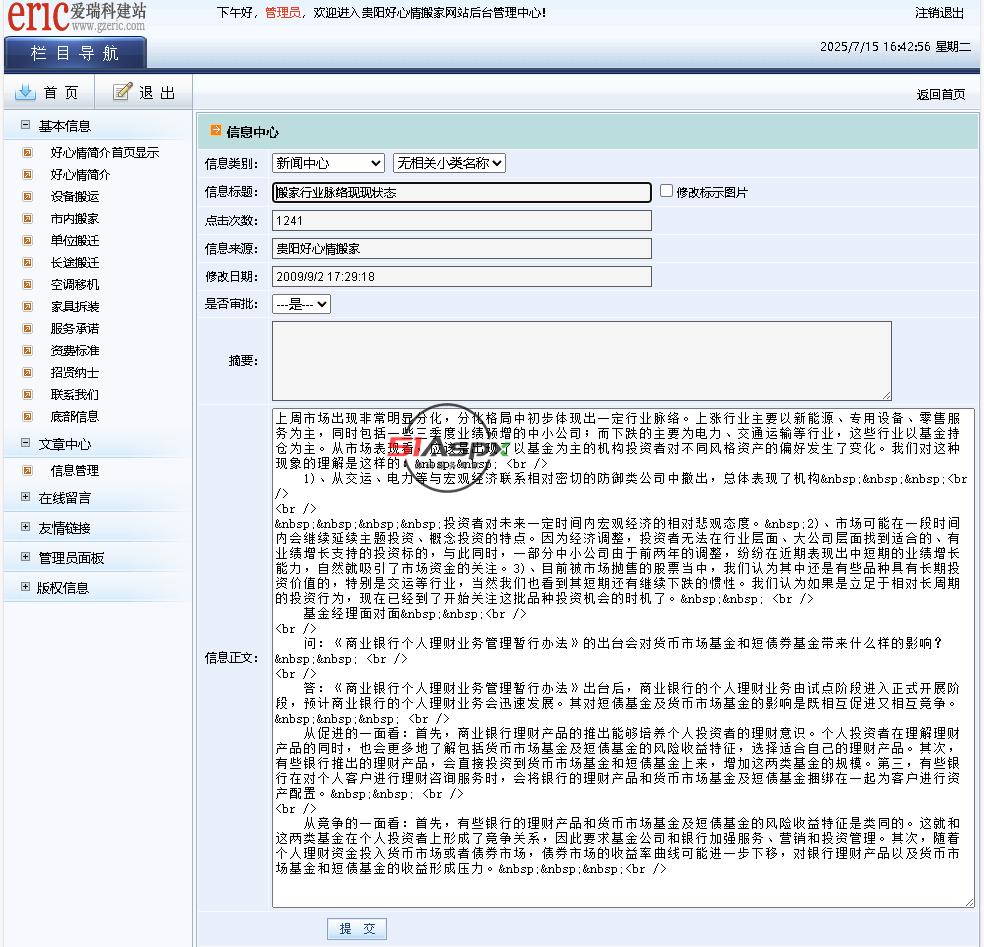Click the 信息来源 source field
Screen dimensions: 984x947
coord(462,249)
